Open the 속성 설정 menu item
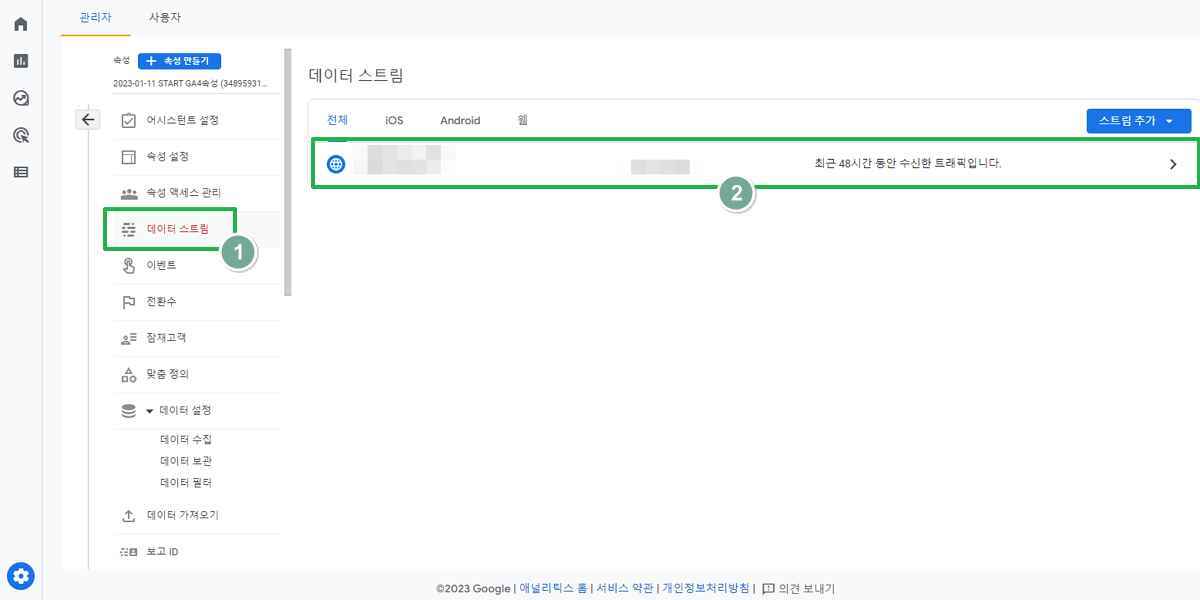This screenshot has height=600, width=1200. tap(168, 157)
